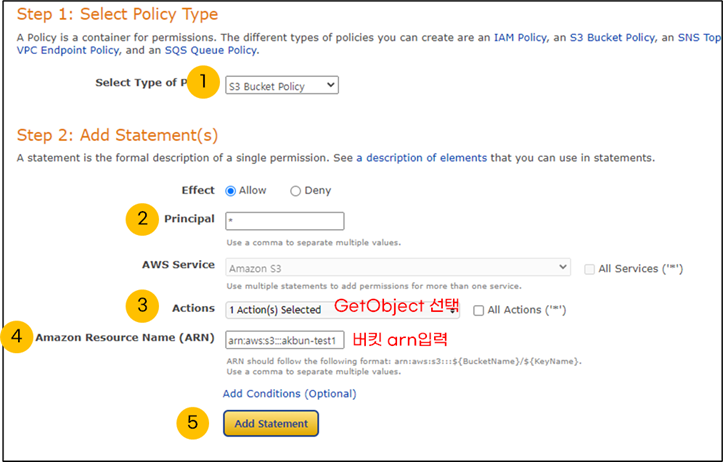Click the AWS Service label
This screenshot has width=723, height=462.
[x=178, y=265]
